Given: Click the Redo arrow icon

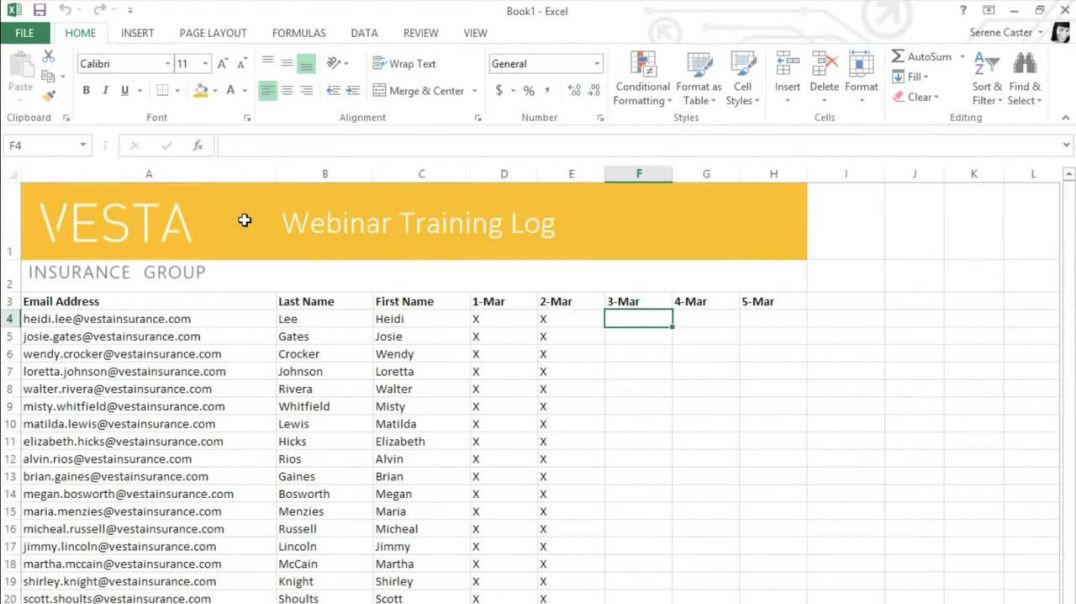Looking at the screenshot, I should coord(100,10).
